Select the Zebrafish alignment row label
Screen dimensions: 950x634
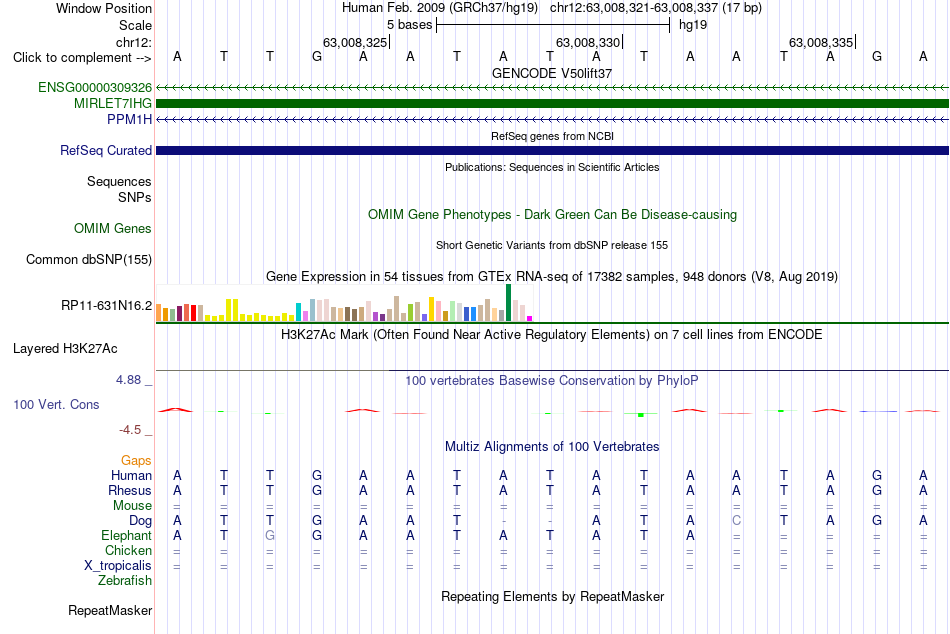[125, 581]
